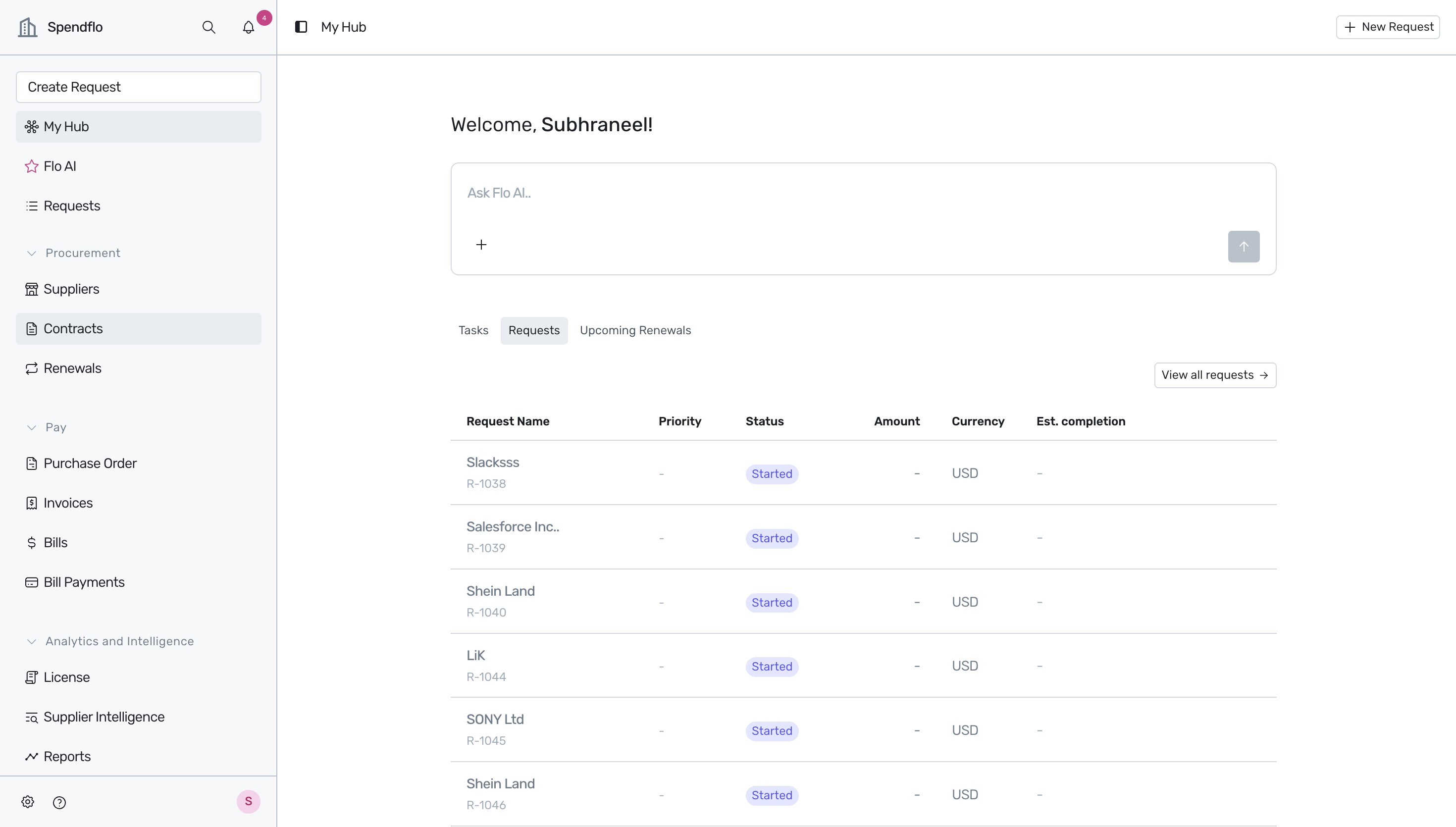The image size is (1456, 827).
Task: Collapse the Pay section
Action: pyautogui.click(x=32, y=428)
